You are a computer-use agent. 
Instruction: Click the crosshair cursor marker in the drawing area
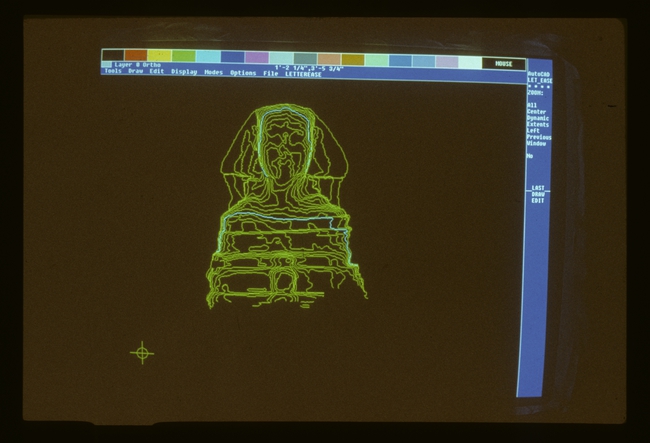coord(142,352)
